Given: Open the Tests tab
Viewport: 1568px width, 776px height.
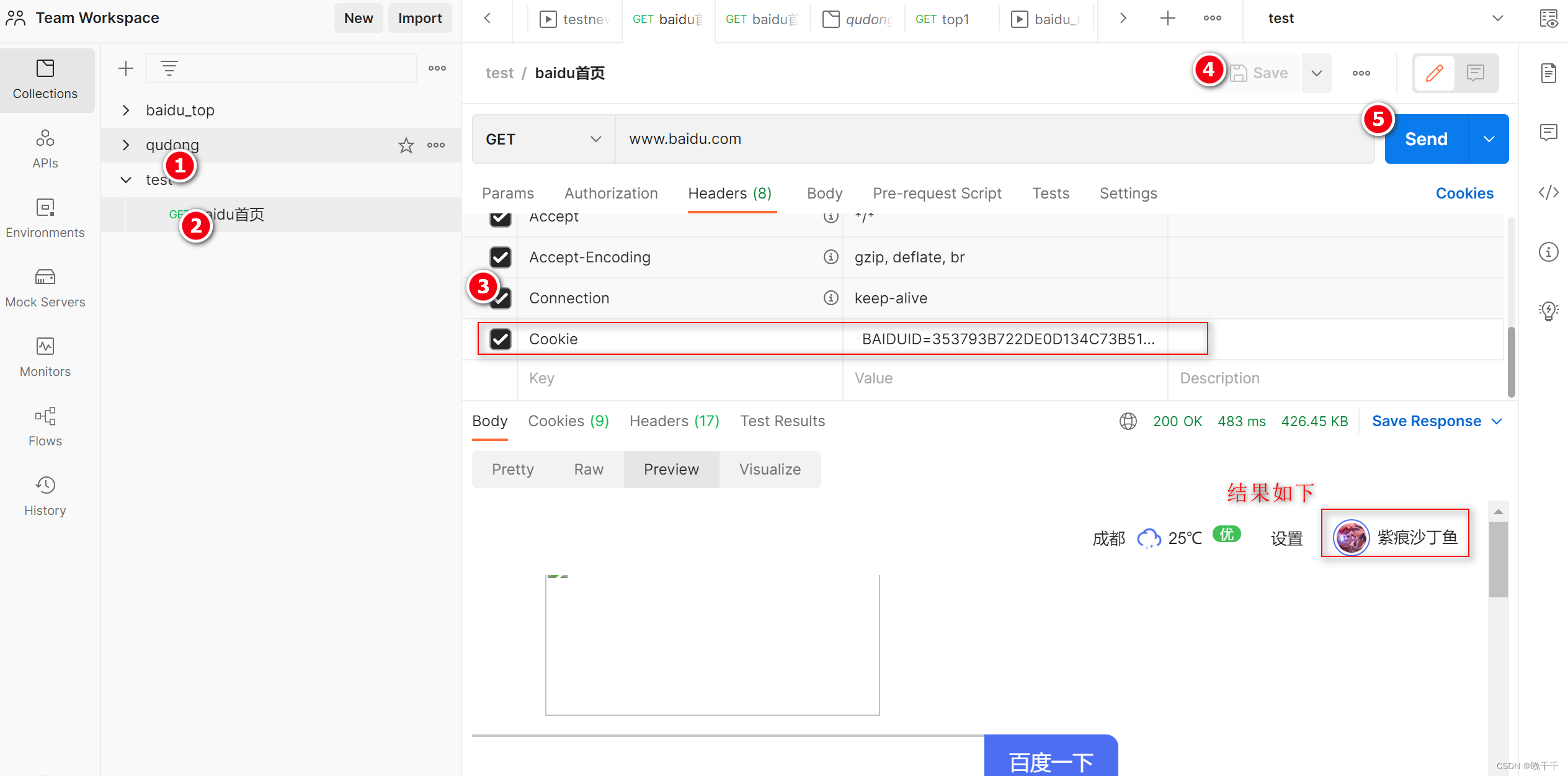Looking at the screenshot, I should coord(1051,194).
